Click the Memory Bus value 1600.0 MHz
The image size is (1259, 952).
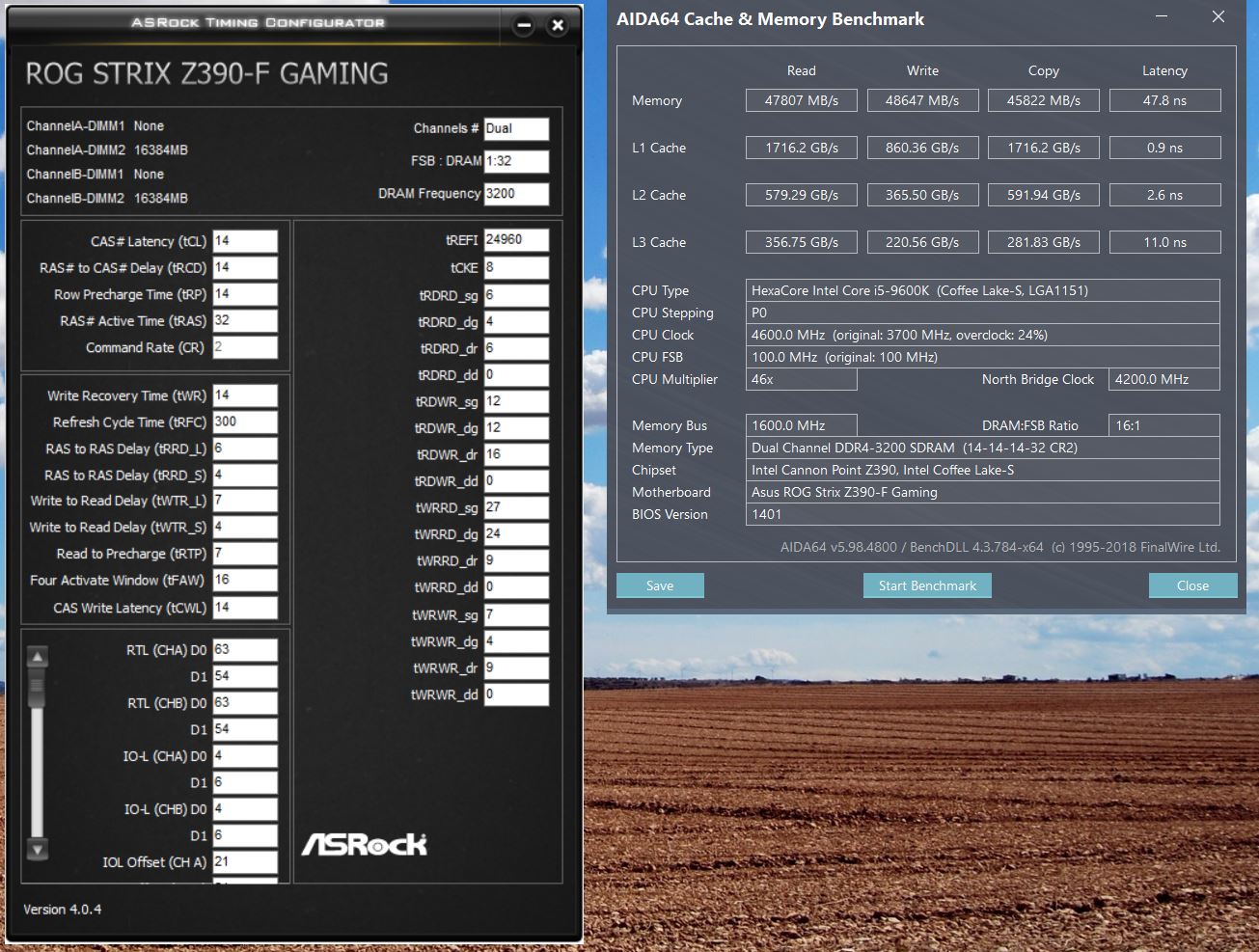coord(802,425)
